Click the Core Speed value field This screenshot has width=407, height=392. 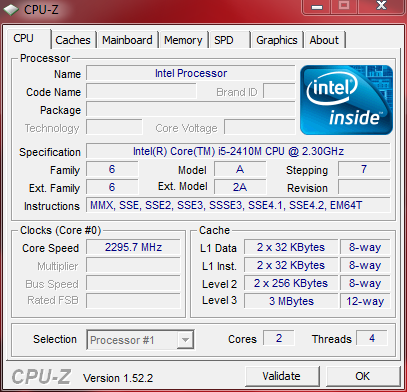tap(133, 247)
